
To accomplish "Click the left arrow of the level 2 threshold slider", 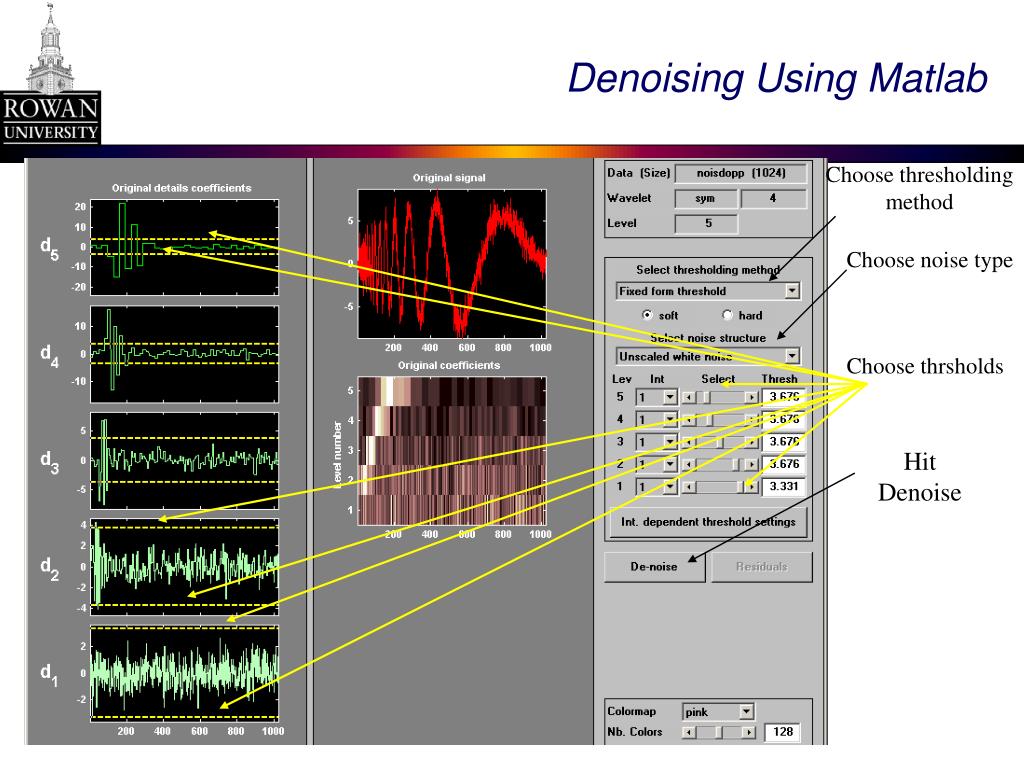I will (x=688, y=464).
